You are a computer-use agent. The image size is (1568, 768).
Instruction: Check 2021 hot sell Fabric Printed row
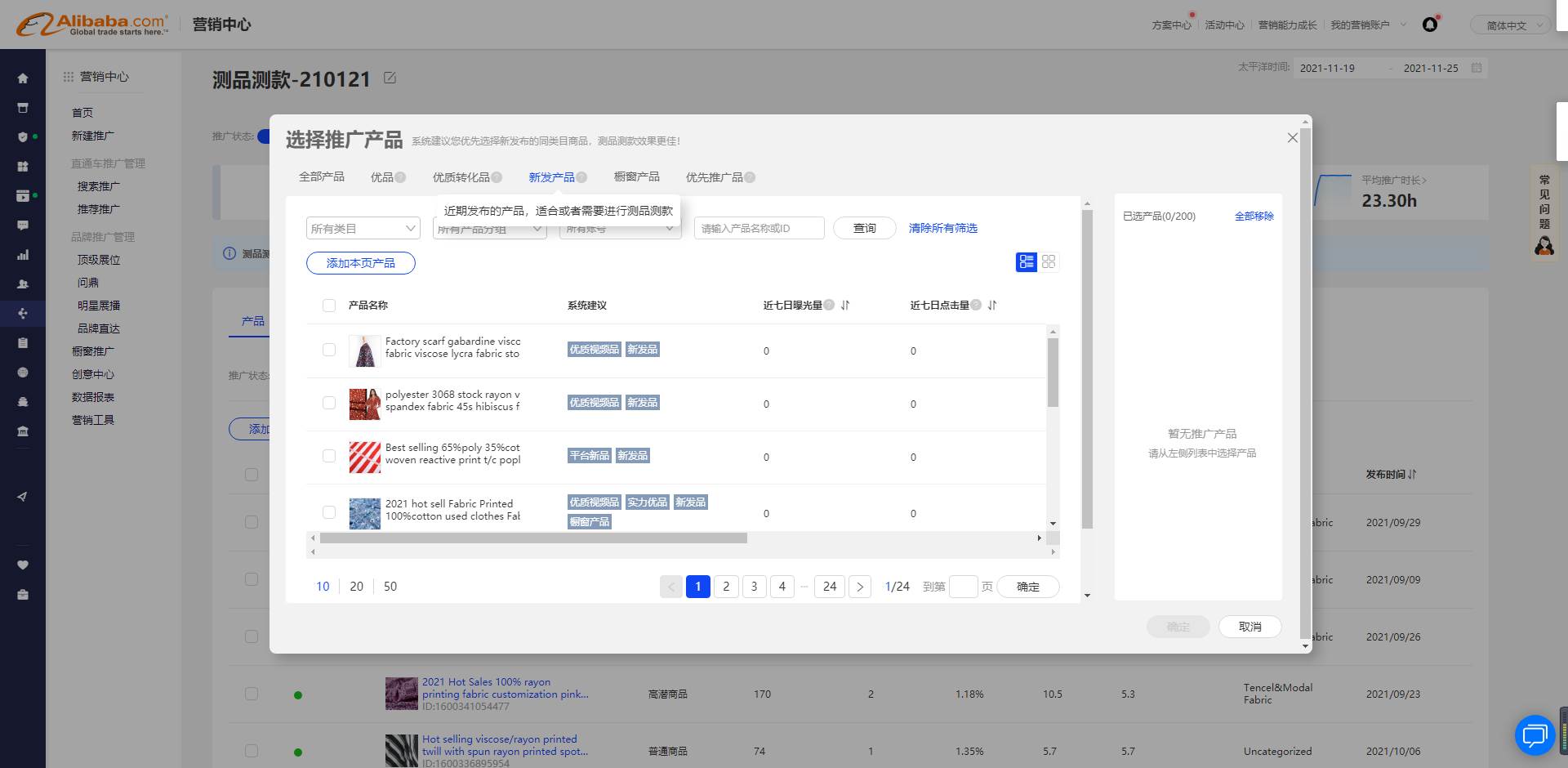[x=329, y=512]
